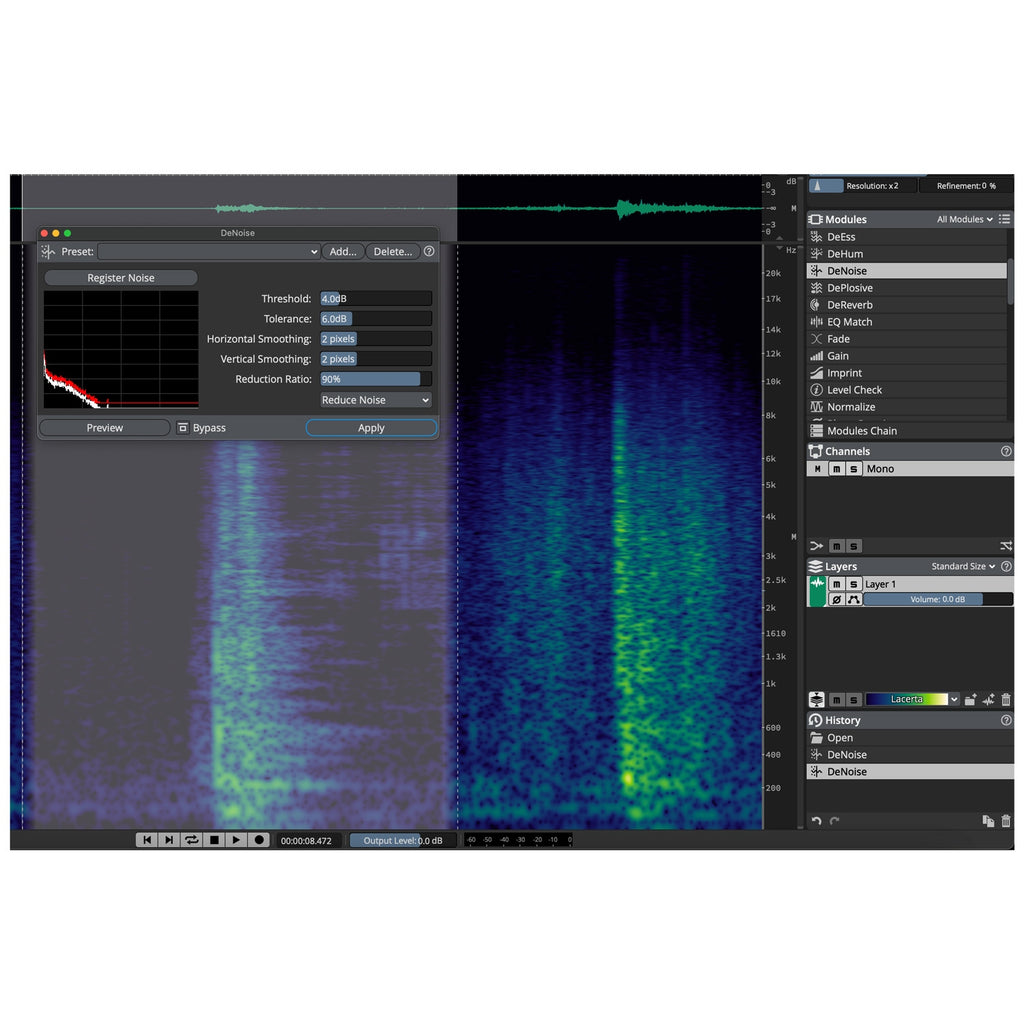Click the undo arrow in History panel
1024x1024 pixels.
pos(816,821)
